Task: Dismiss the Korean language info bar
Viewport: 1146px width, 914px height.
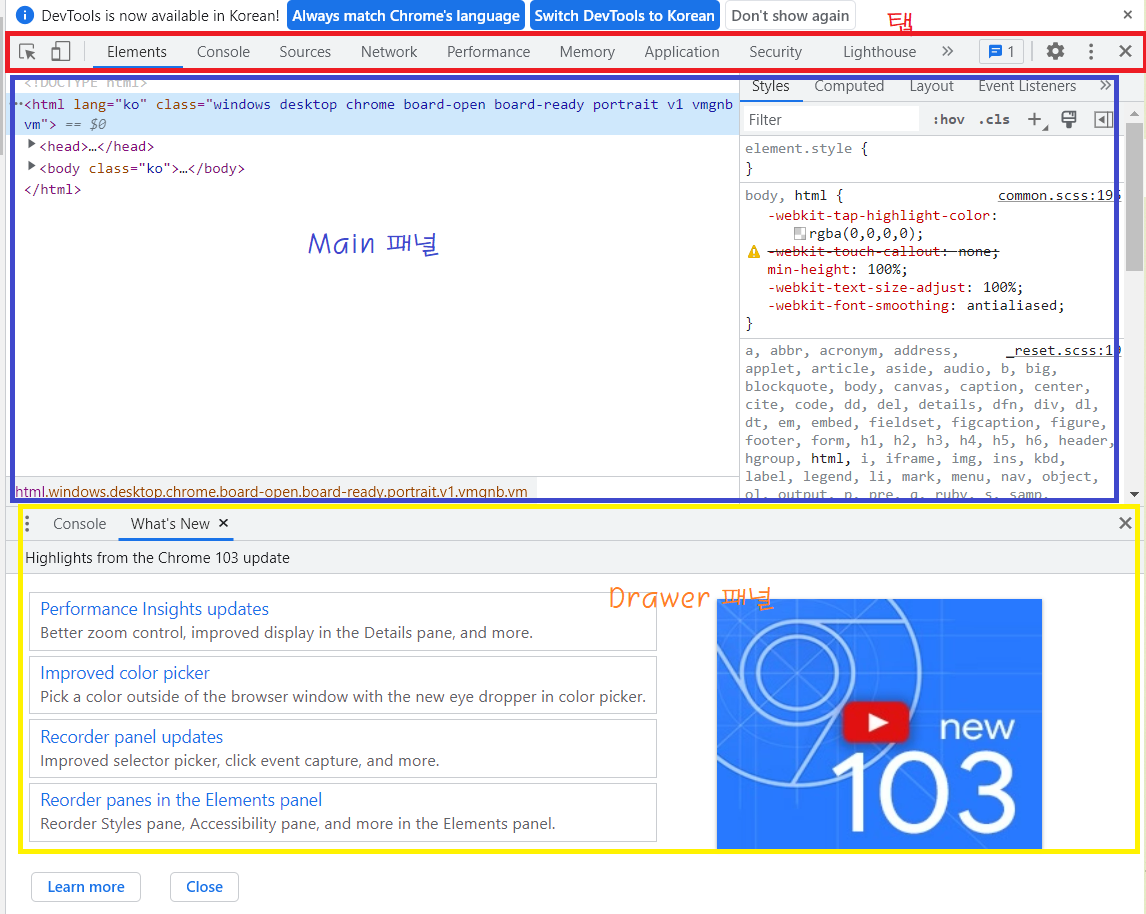Action: point(1127,15)
